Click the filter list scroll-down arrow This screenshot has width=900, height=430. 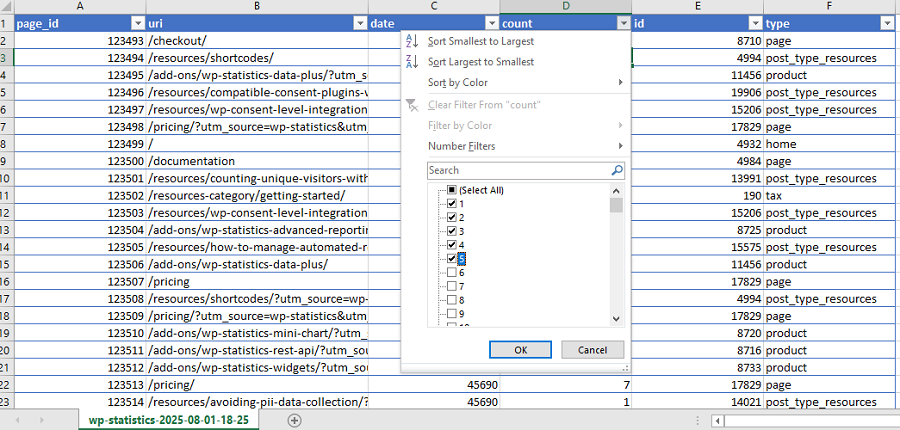[x=617, y=319]
